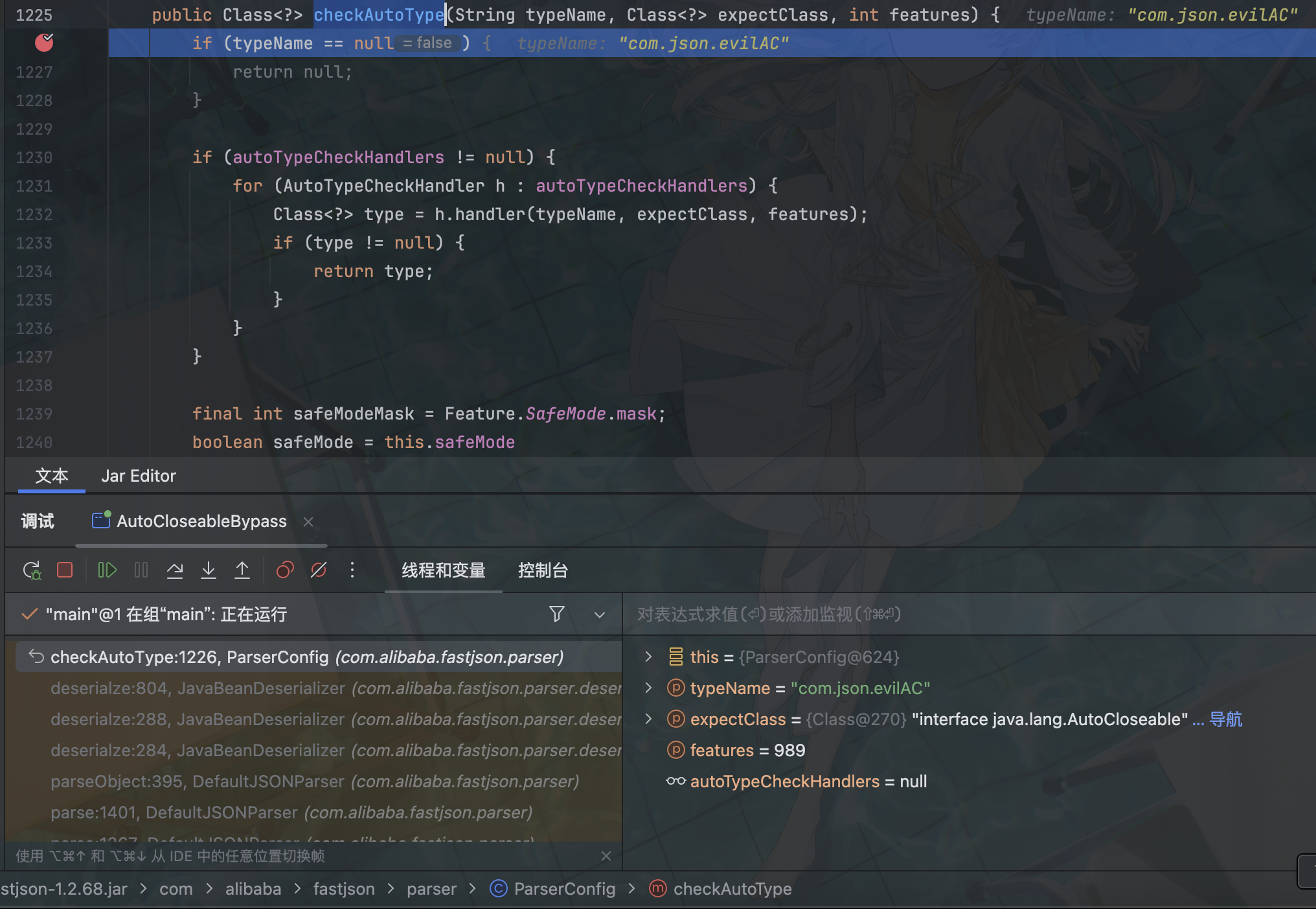The image size is (1316, 909).
Task: Toggle the breakpoint on line 1226
Action: 44,43
